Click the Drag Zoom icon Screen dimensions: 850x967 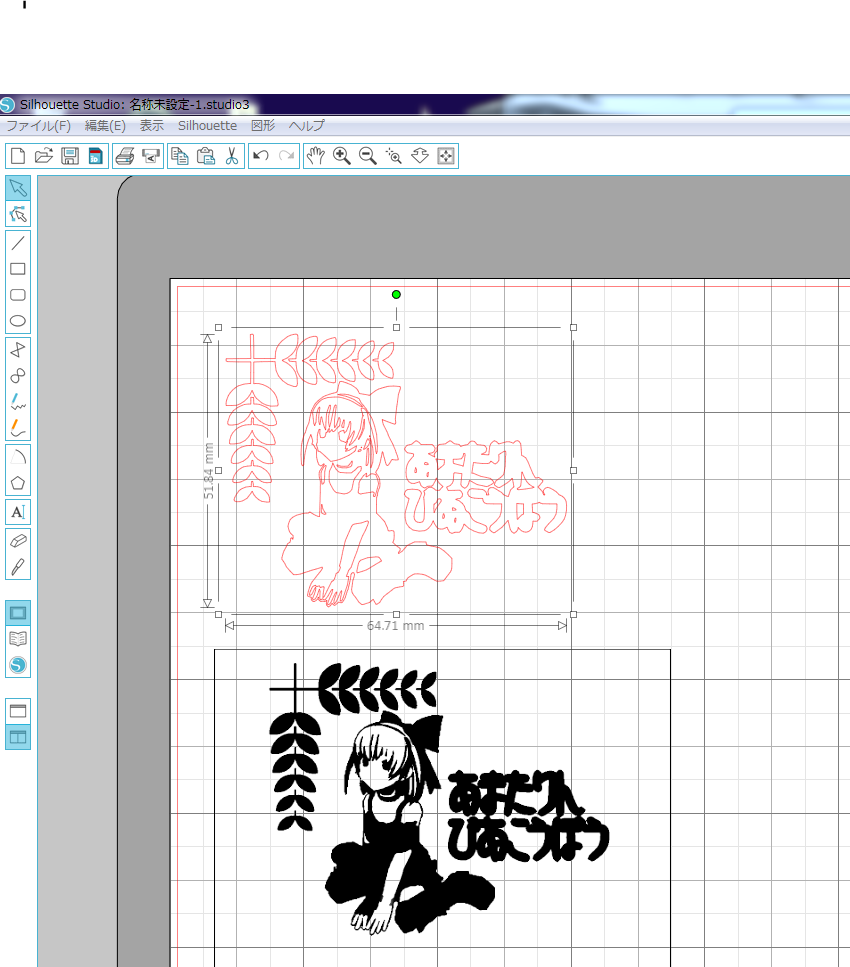click(419, 156)
